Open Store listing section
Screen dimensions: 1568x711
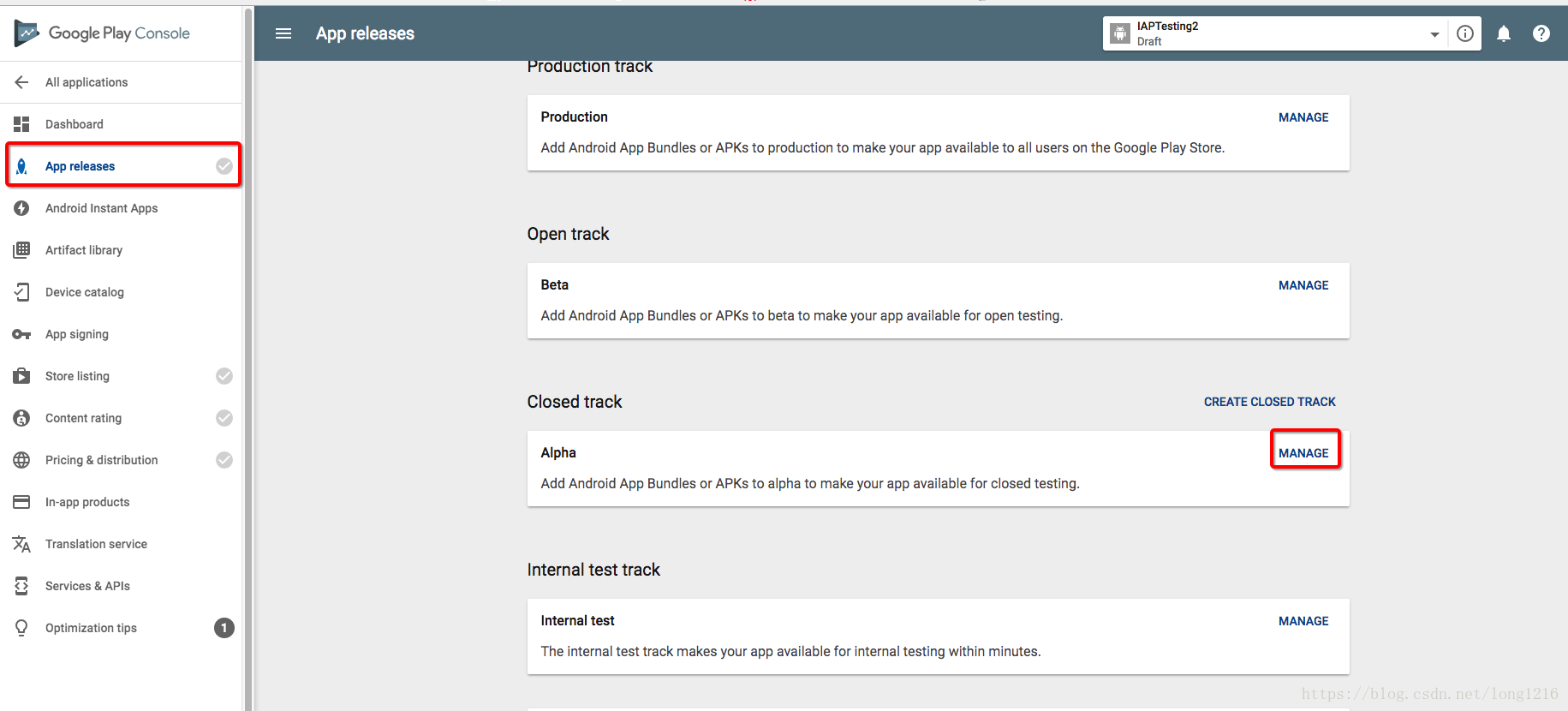(x=77, y=376)
